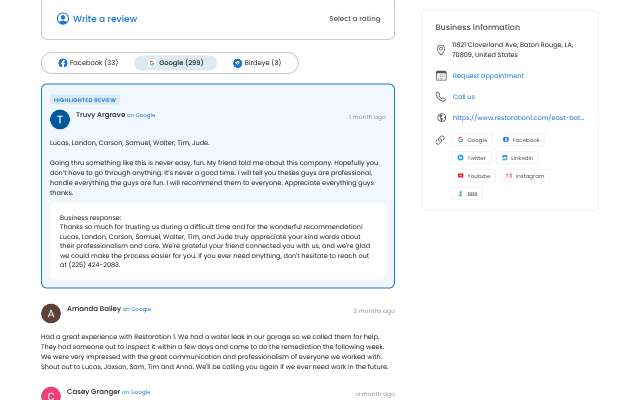Image resolution: width=640 pixels, height=400 pixels.
Task: Open the Twitter social profile button
Action: pyautogui.click(x=472, y=158)
